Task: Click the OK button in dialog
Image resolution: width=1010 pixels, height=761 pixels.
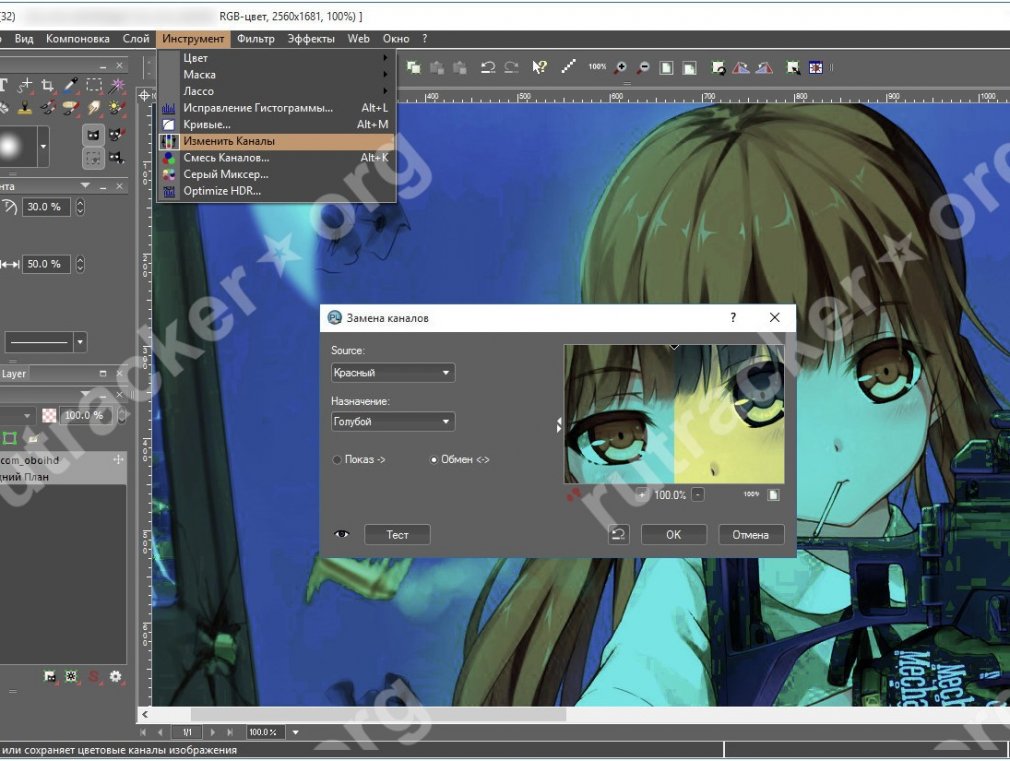Action: pyautogui.click(x=674, y=534)
